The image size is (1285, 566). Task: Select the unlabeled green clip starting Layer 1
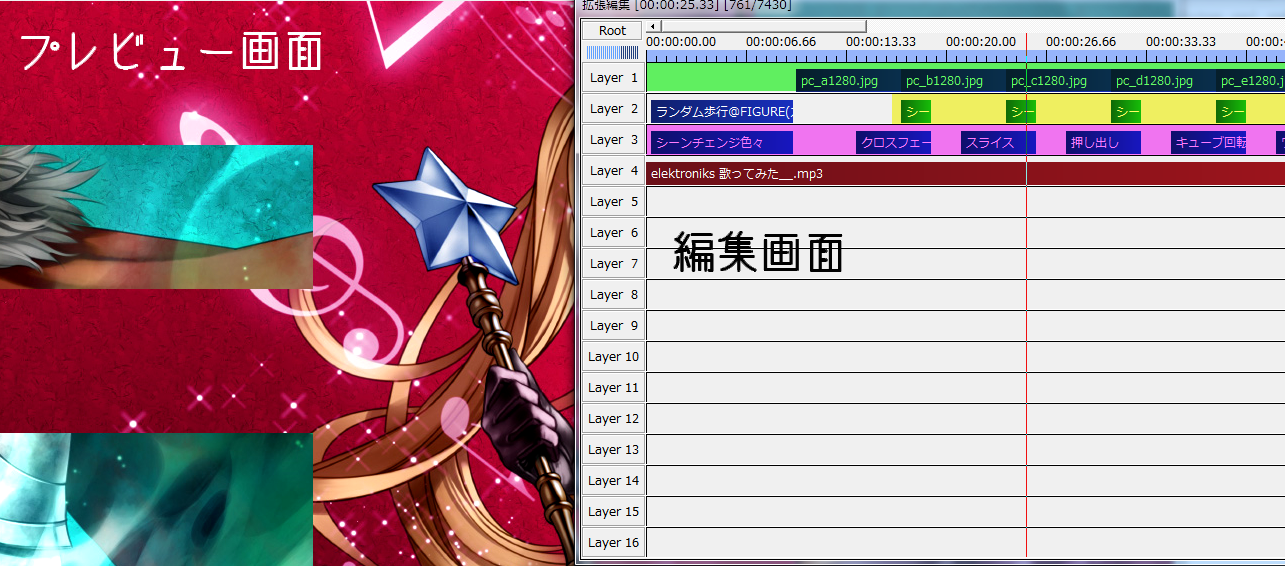pyautogui.click(x=721, y=78)
